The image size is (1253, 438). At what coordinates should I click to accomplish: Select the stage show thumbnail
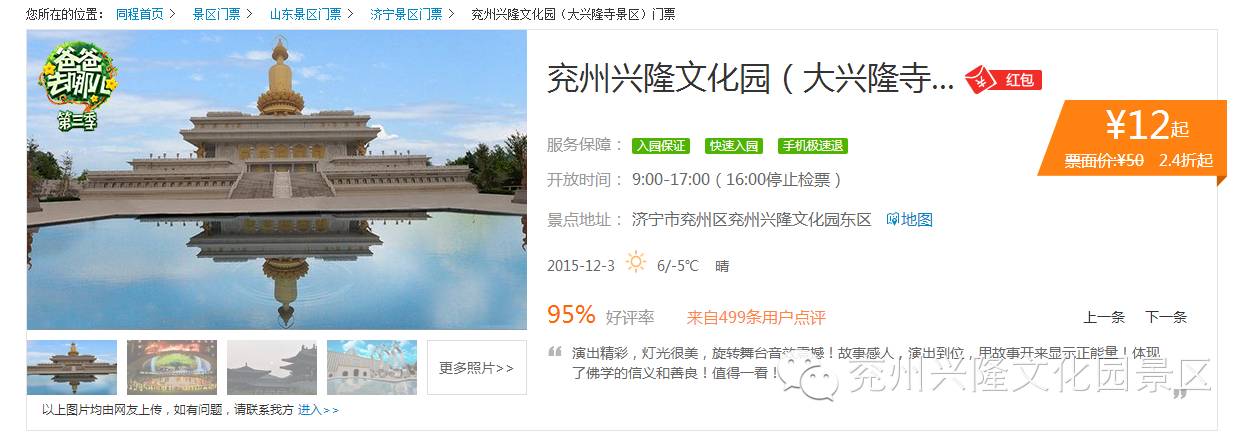172,367
